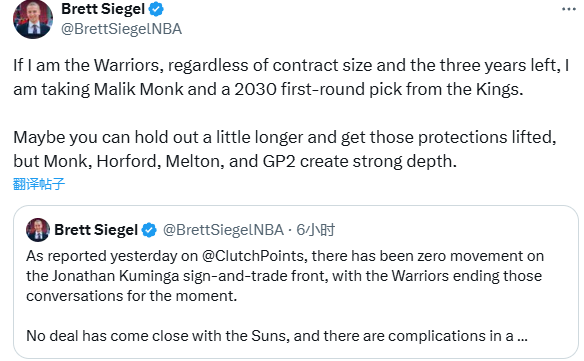Open Brett Siegel's profile avatar
The height and width of the screenshot is (361, 584).
tap(33, 19)
